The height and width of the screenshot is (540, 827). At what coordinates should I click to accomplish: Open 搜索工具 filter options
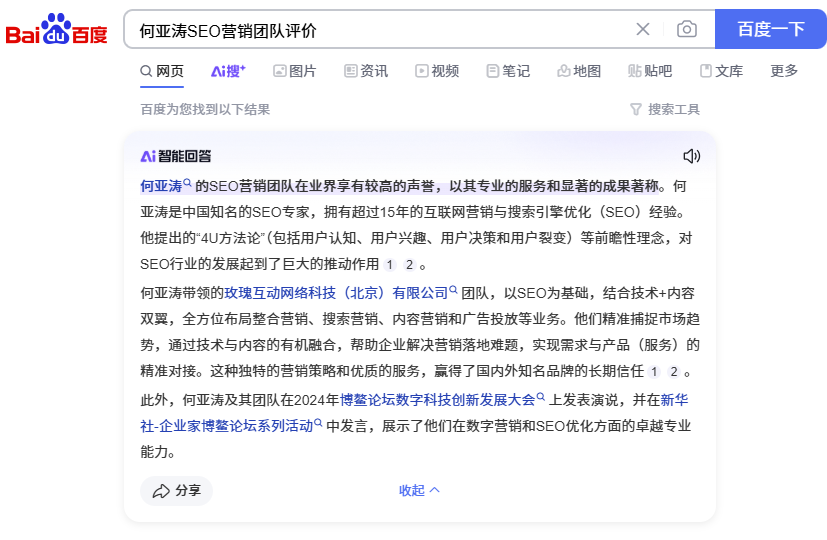pos(665,109)
